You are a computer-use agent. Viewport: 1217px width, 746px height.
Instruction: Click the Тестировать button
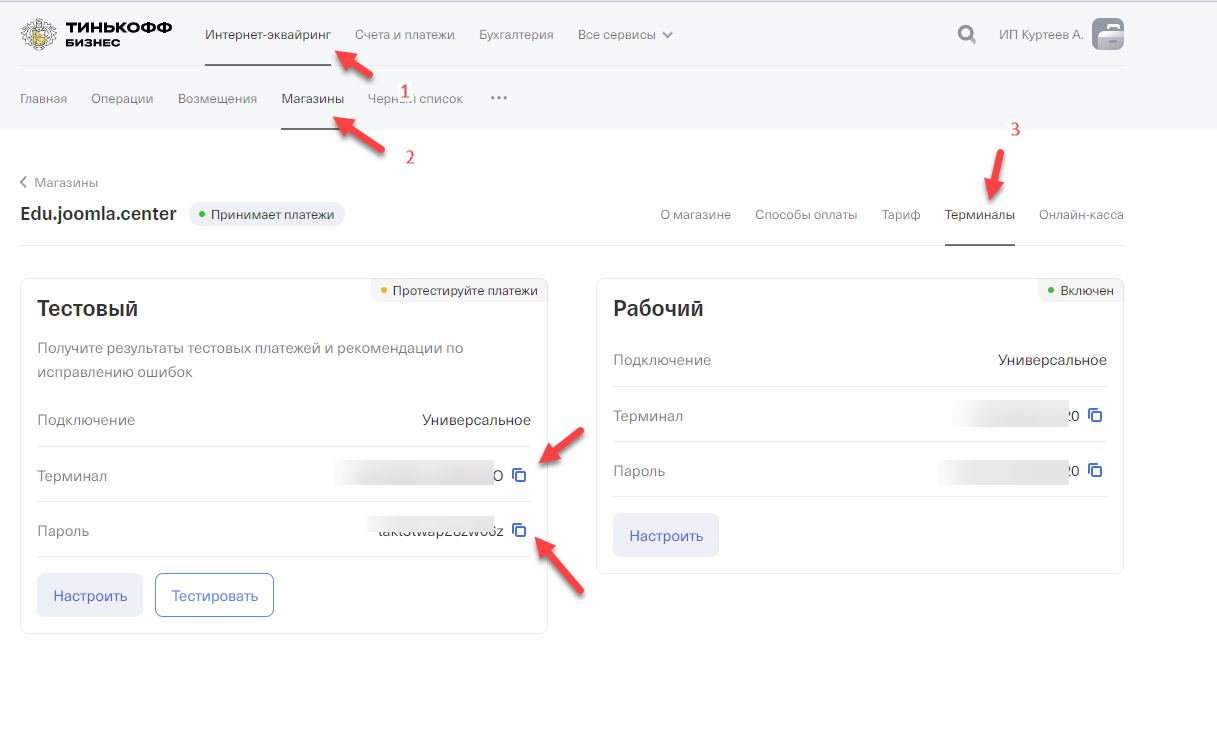click(214, 595)
